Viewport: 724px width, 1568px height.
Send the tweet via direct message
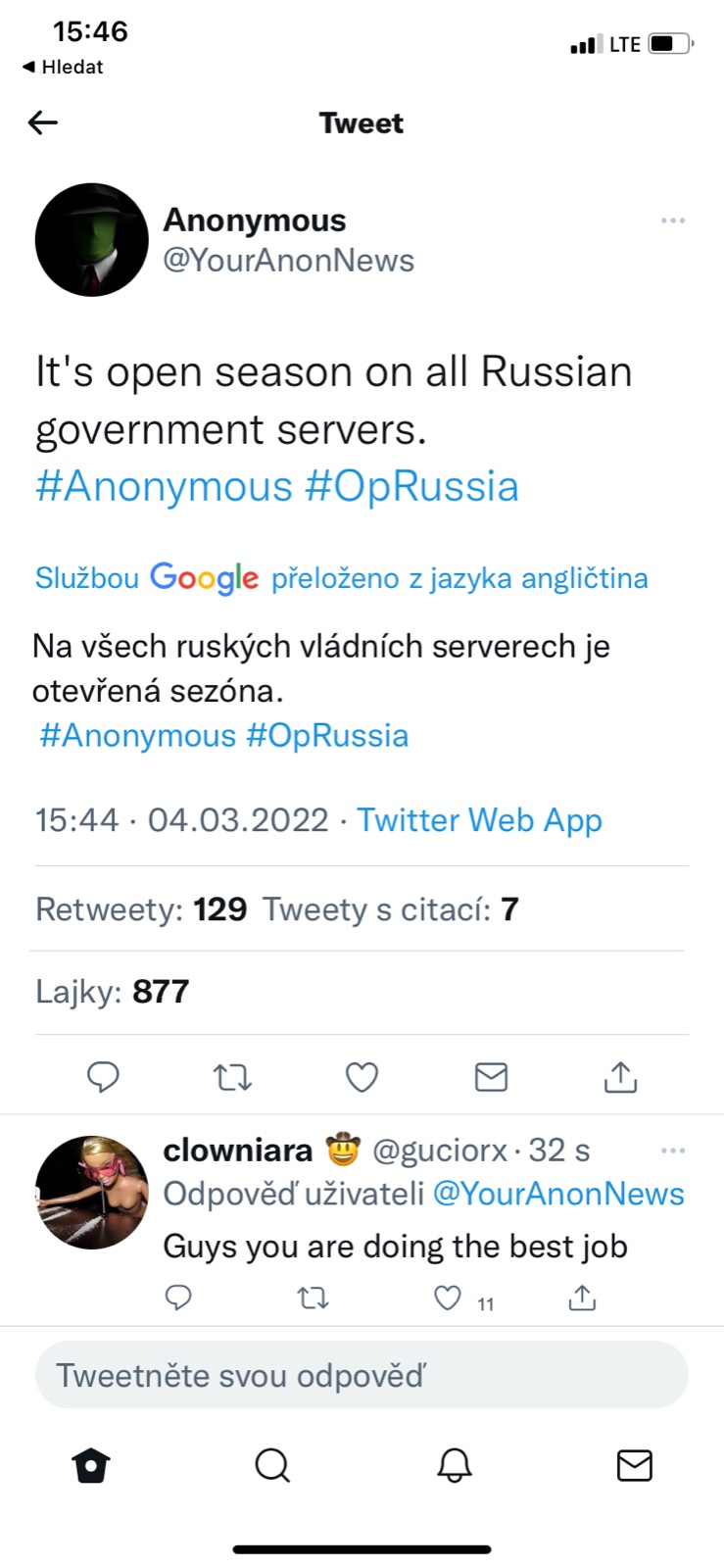tap(491, 1077)
